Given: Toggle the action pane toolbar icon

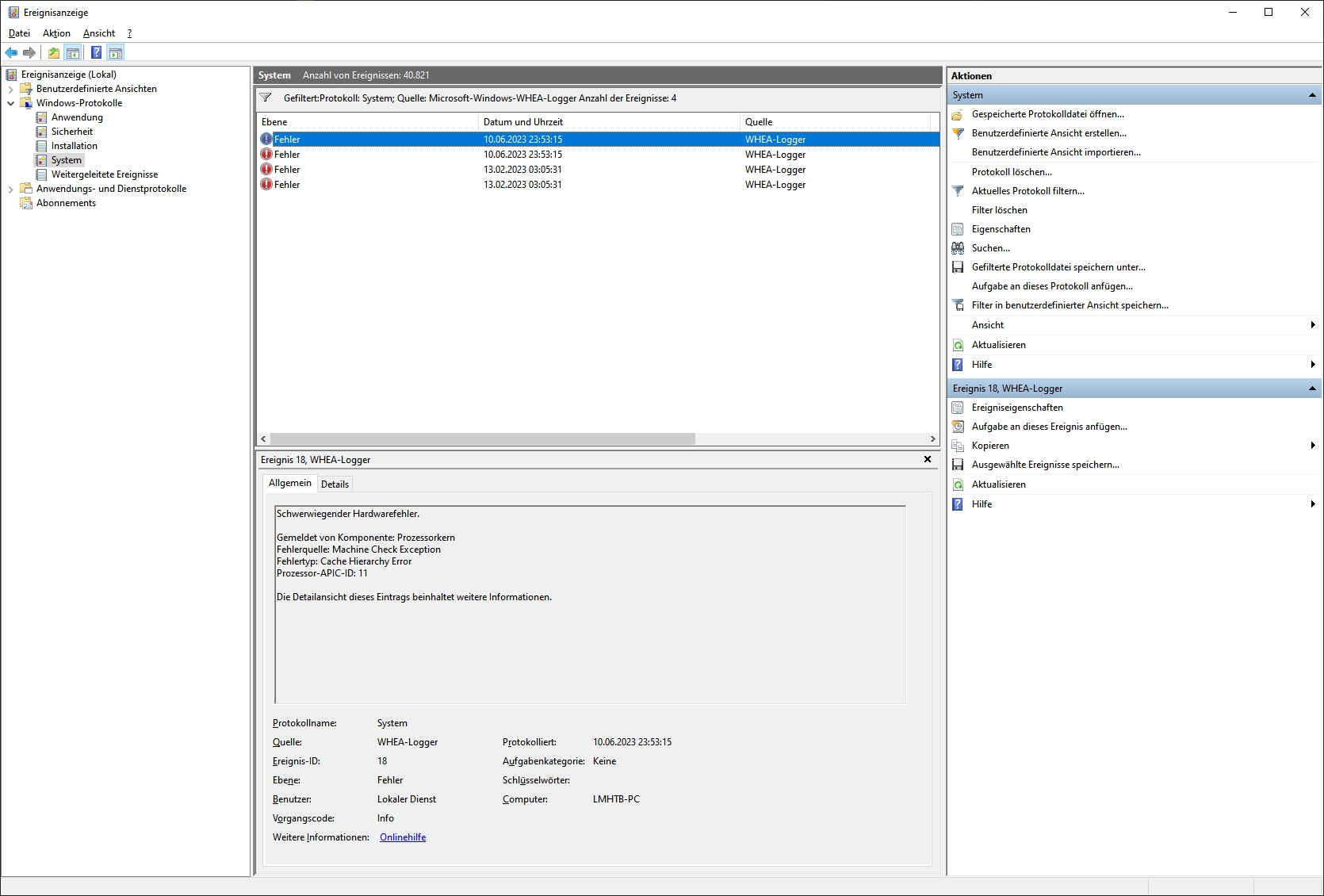Looking at the screenshot, I should (x=116, y=53).
